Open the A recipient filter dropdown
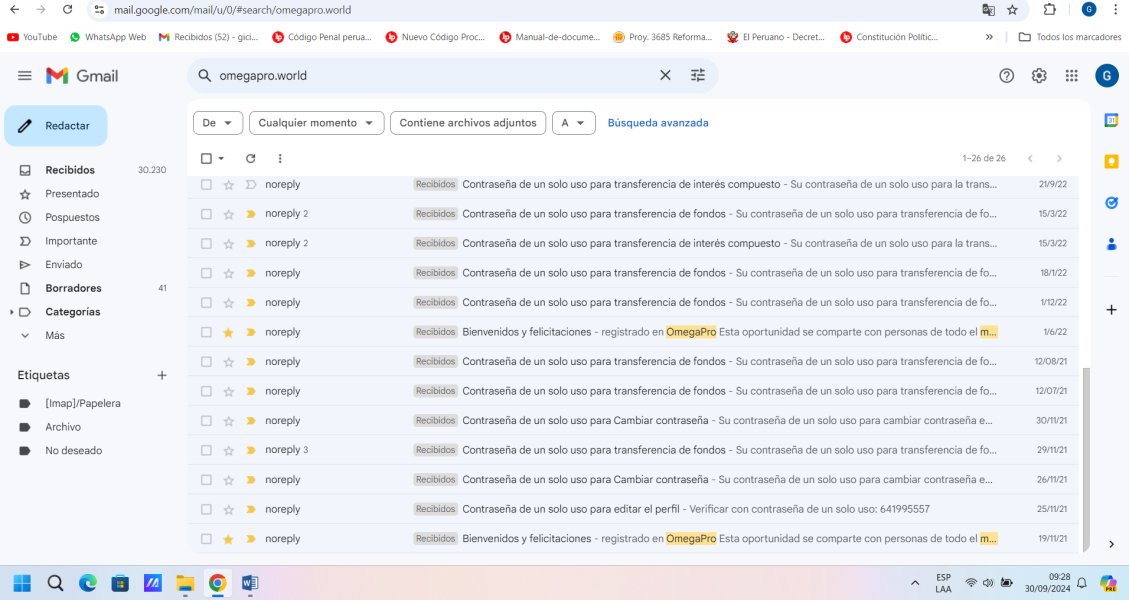 tap(573, 123)
